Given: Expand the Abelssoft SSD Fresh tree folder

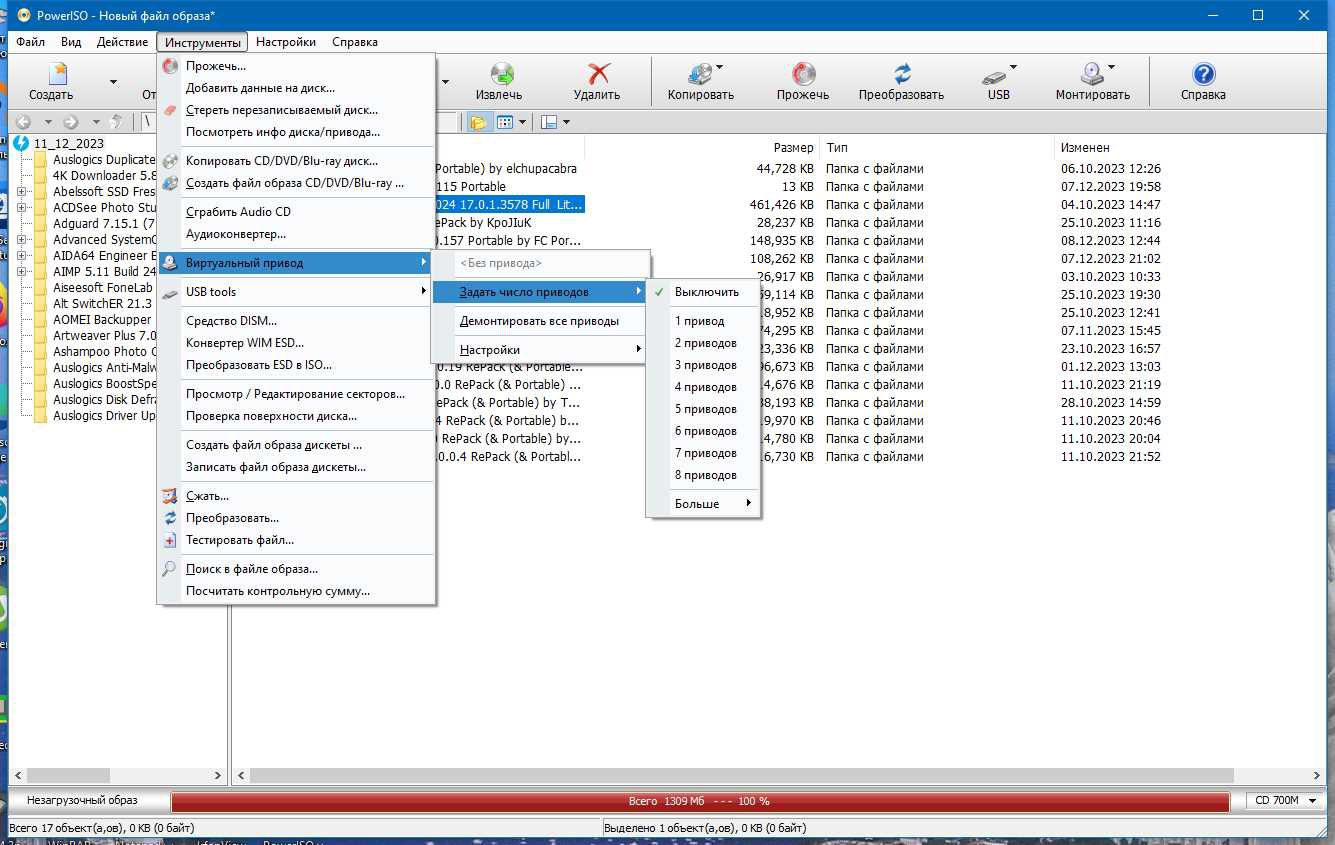Looking at the screenshot, I should point(22,192).
